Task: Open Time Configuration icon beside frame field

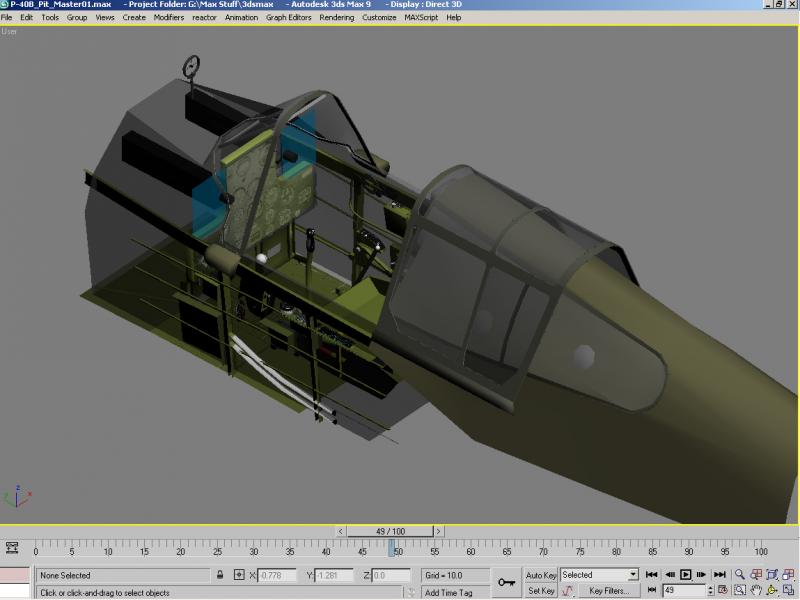Action: (x=723, y=590)
